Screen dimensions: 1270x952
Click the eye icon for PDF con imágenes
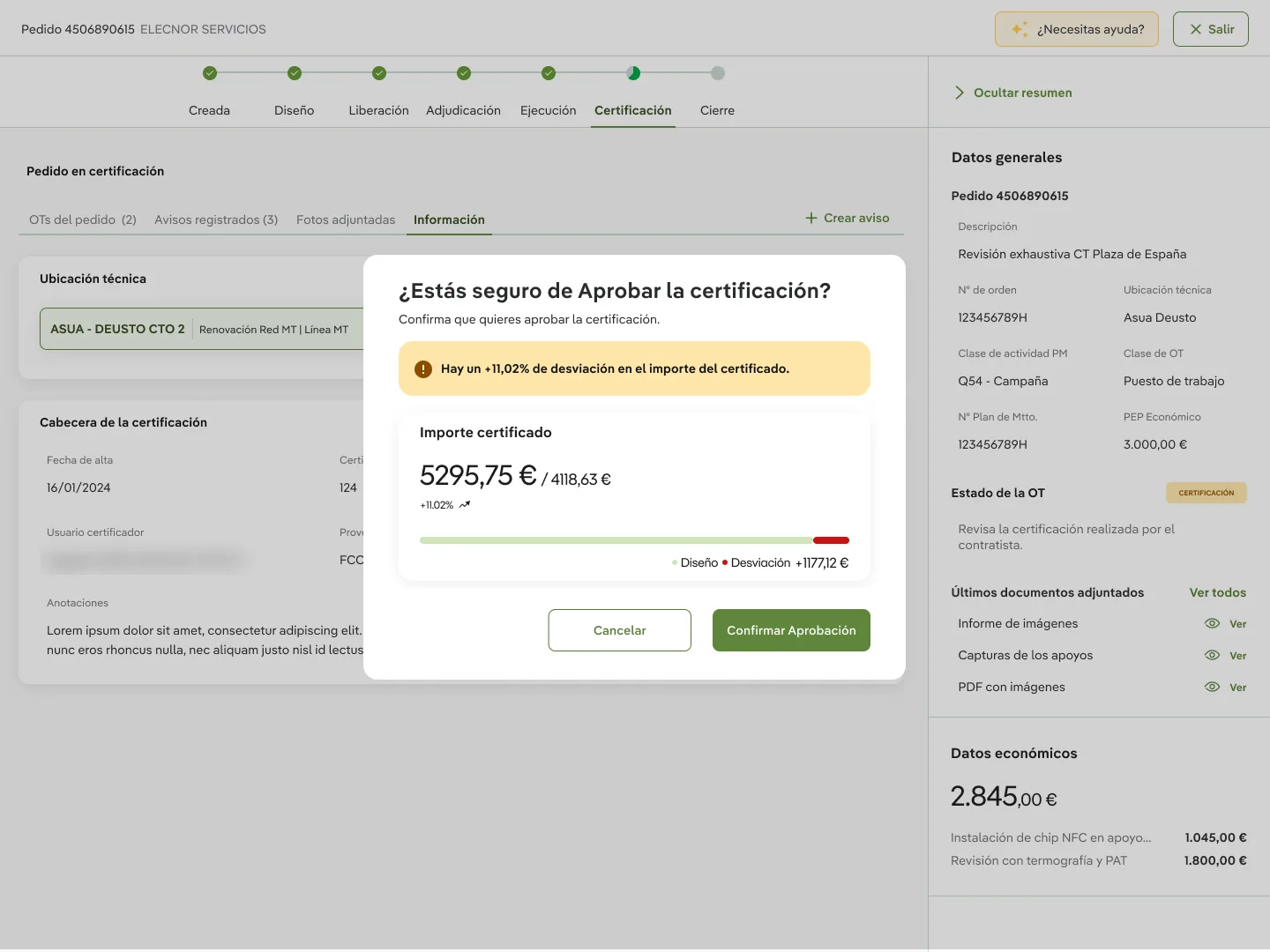click(1213, 687)
